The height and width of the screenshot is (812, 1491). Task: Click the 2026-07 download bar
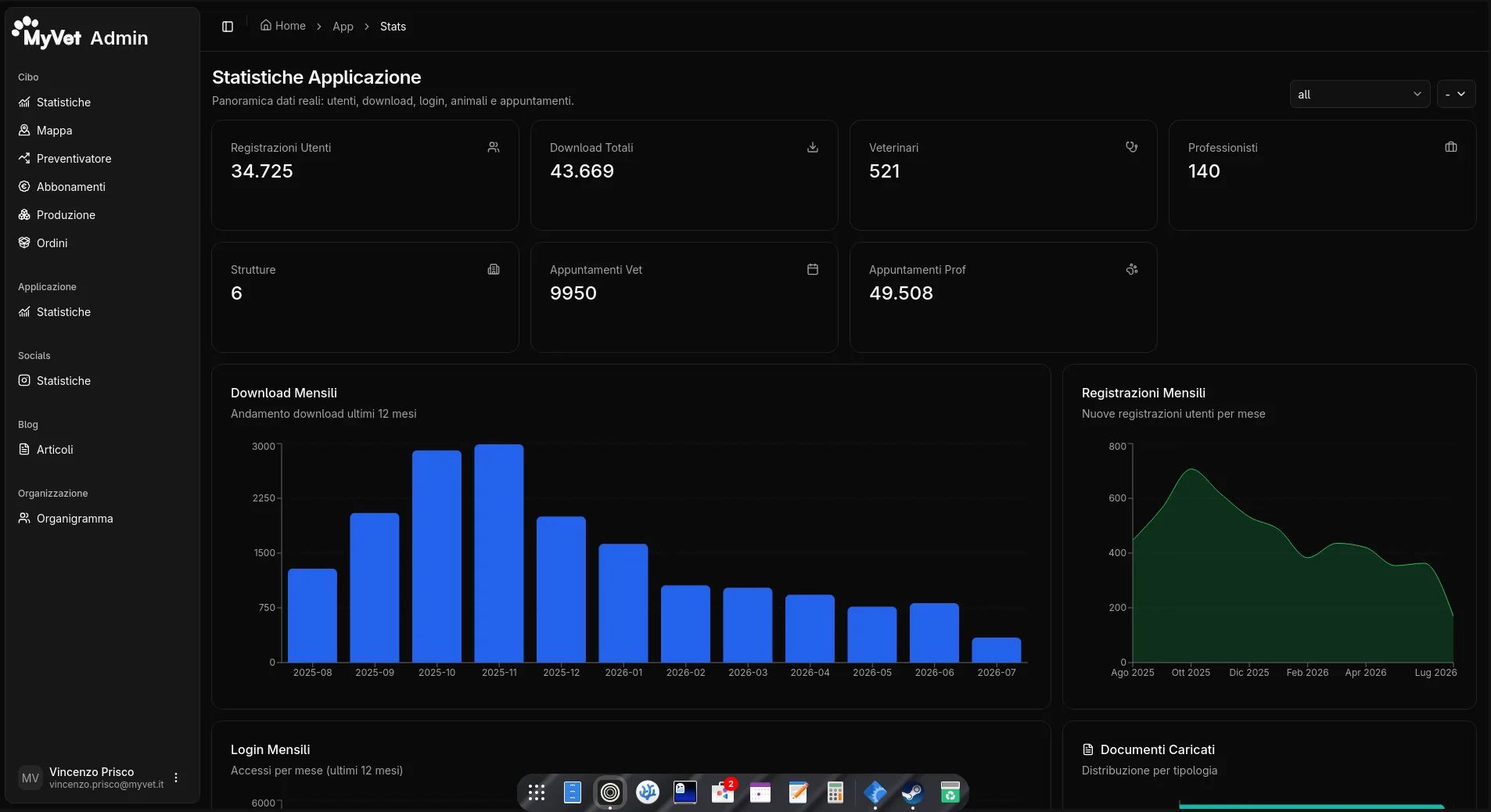[x=997, y=650]
